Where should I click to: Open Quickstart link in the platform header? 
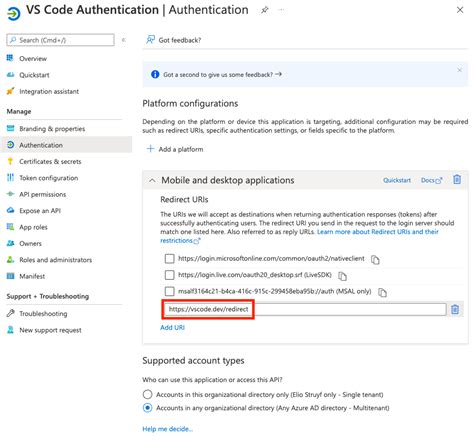[397, 180]
